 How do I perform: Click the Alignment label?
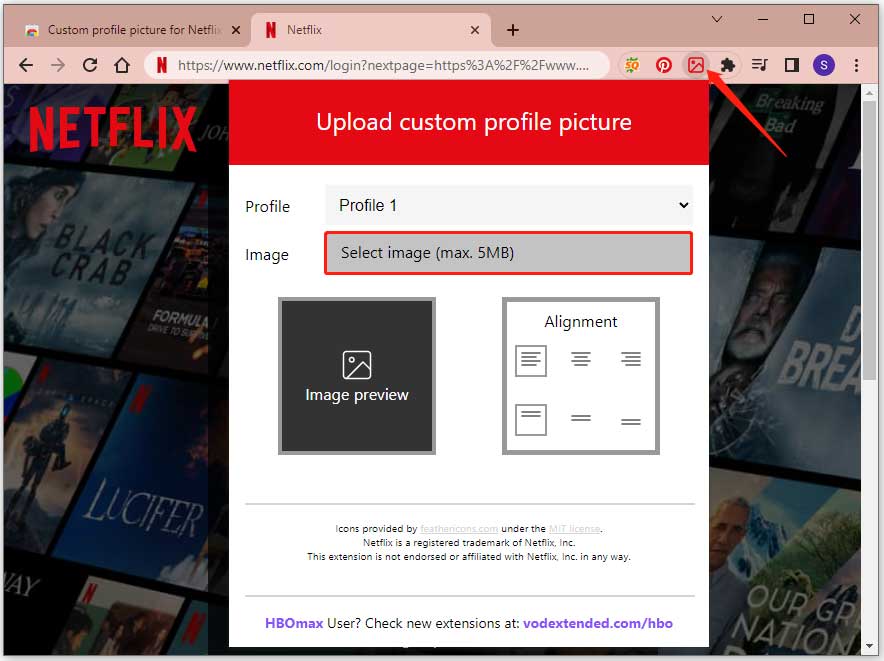(581, 321)
